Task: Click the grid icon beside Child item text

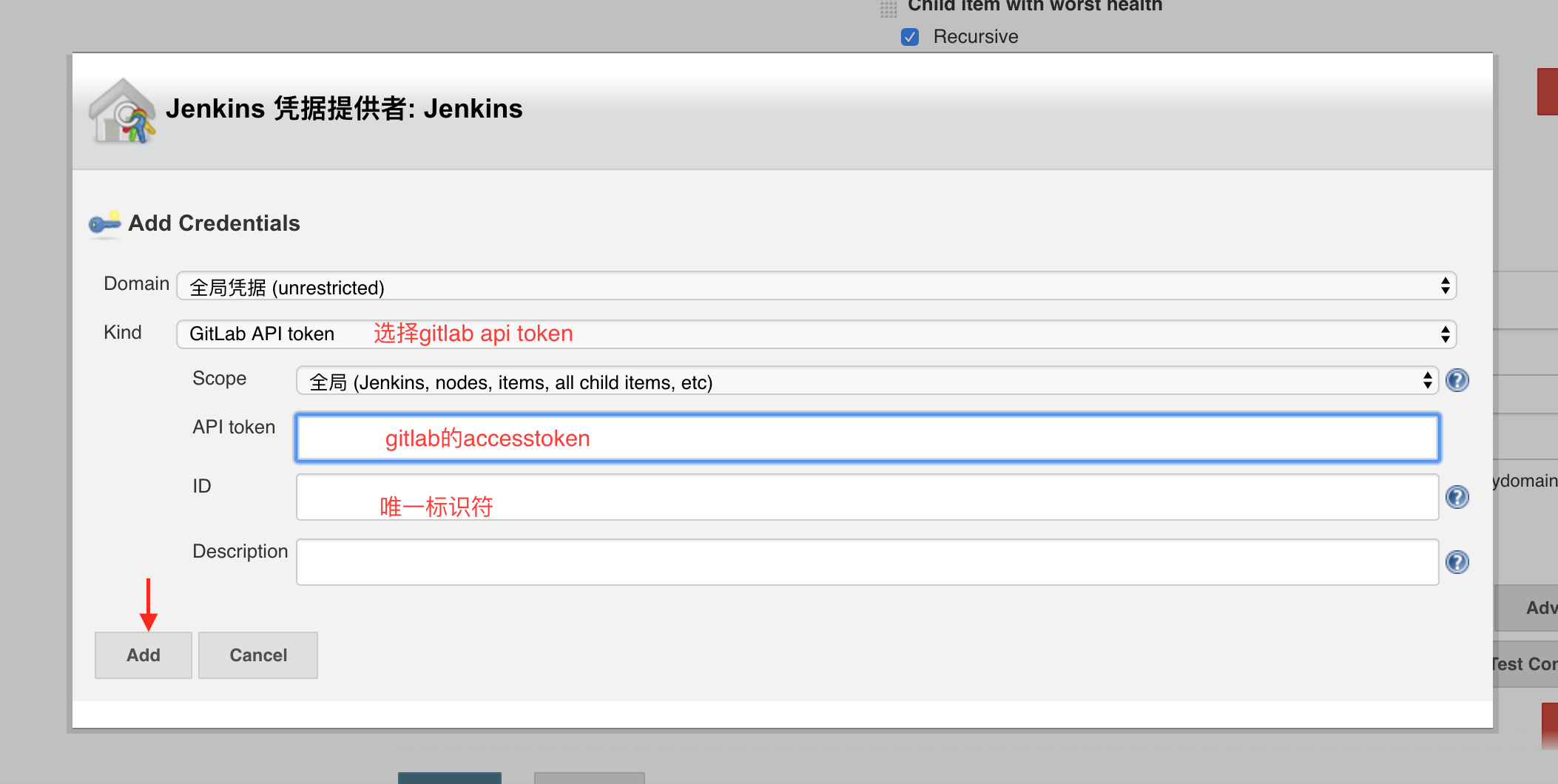Action: coord(888,8)
